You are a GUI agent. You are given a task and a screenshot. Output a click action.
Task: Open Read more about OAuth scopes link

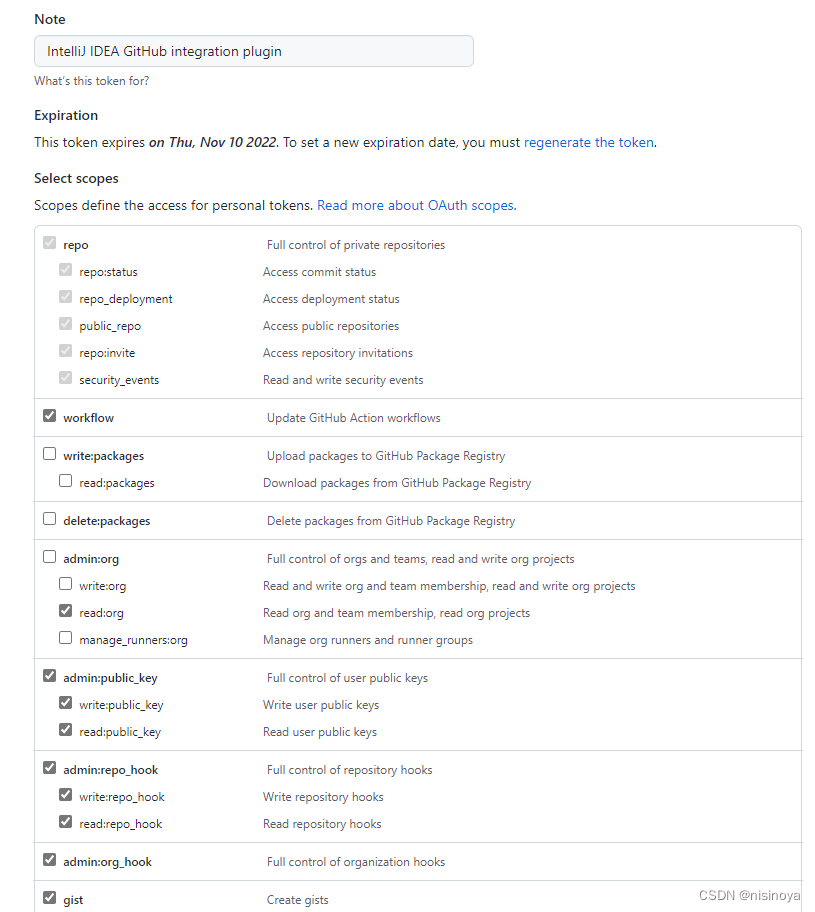pyautogui.click(x=417, y=205)
